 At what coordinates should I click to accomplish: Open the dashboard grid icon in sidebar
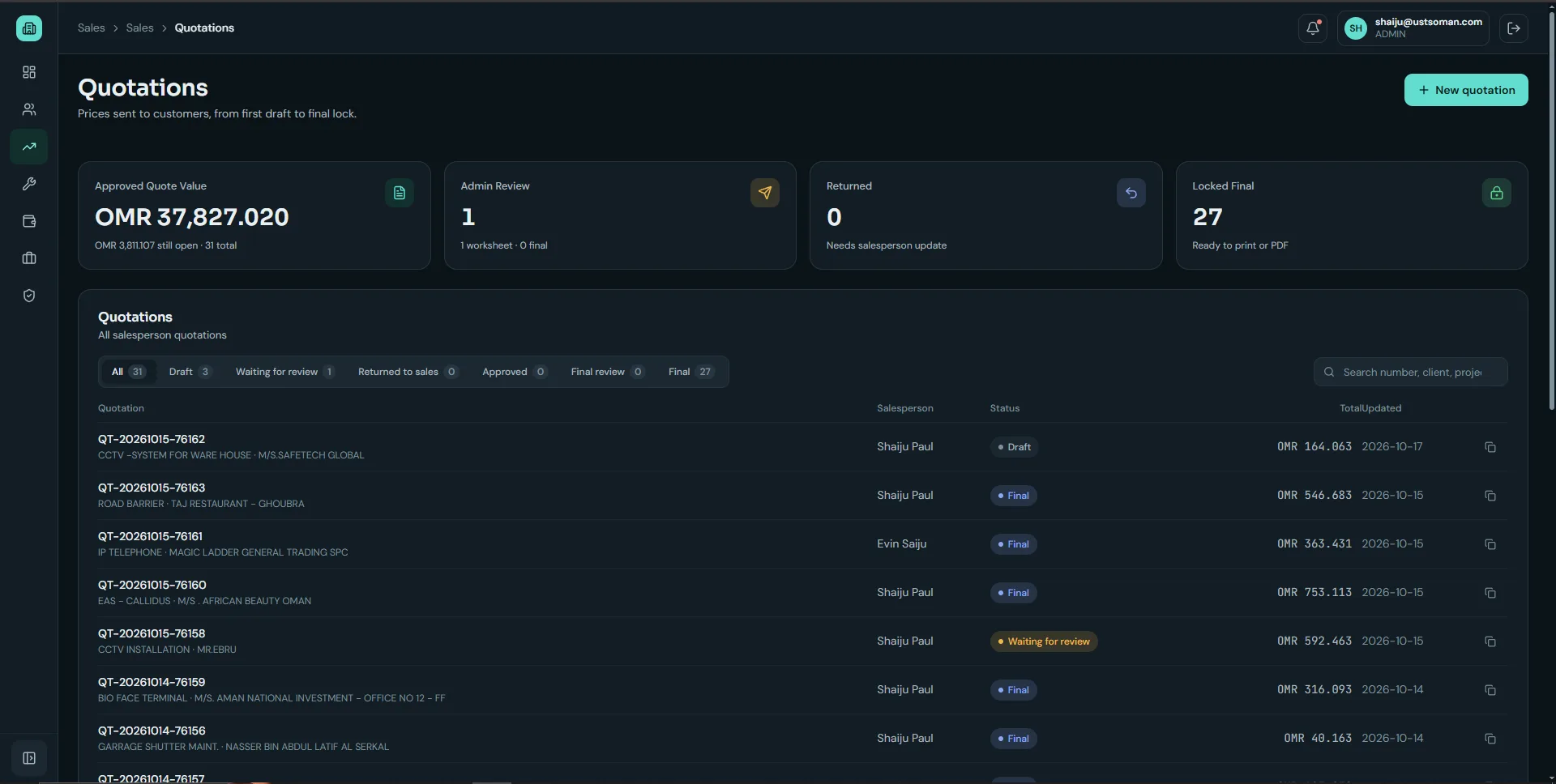[29, 72]
